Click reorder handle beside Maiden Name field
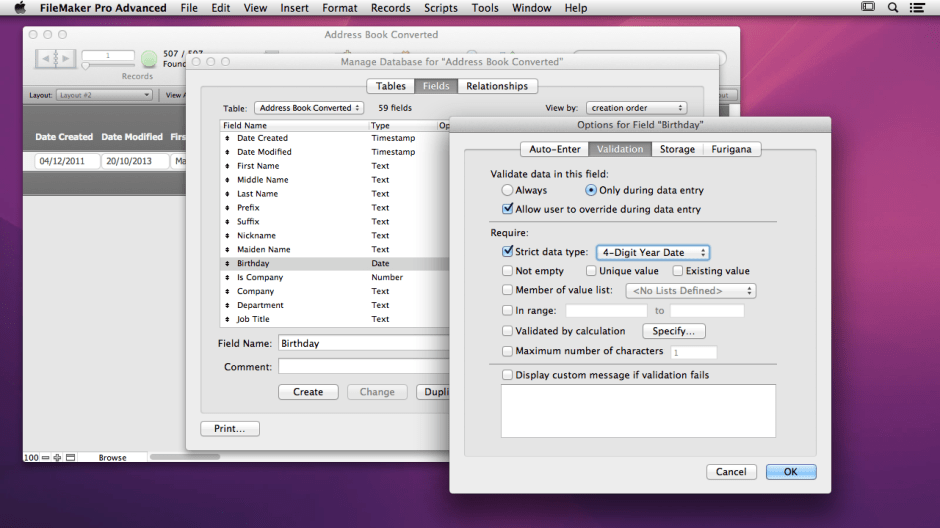The width and height of the screenshot is (940, 528). (227, 249)
